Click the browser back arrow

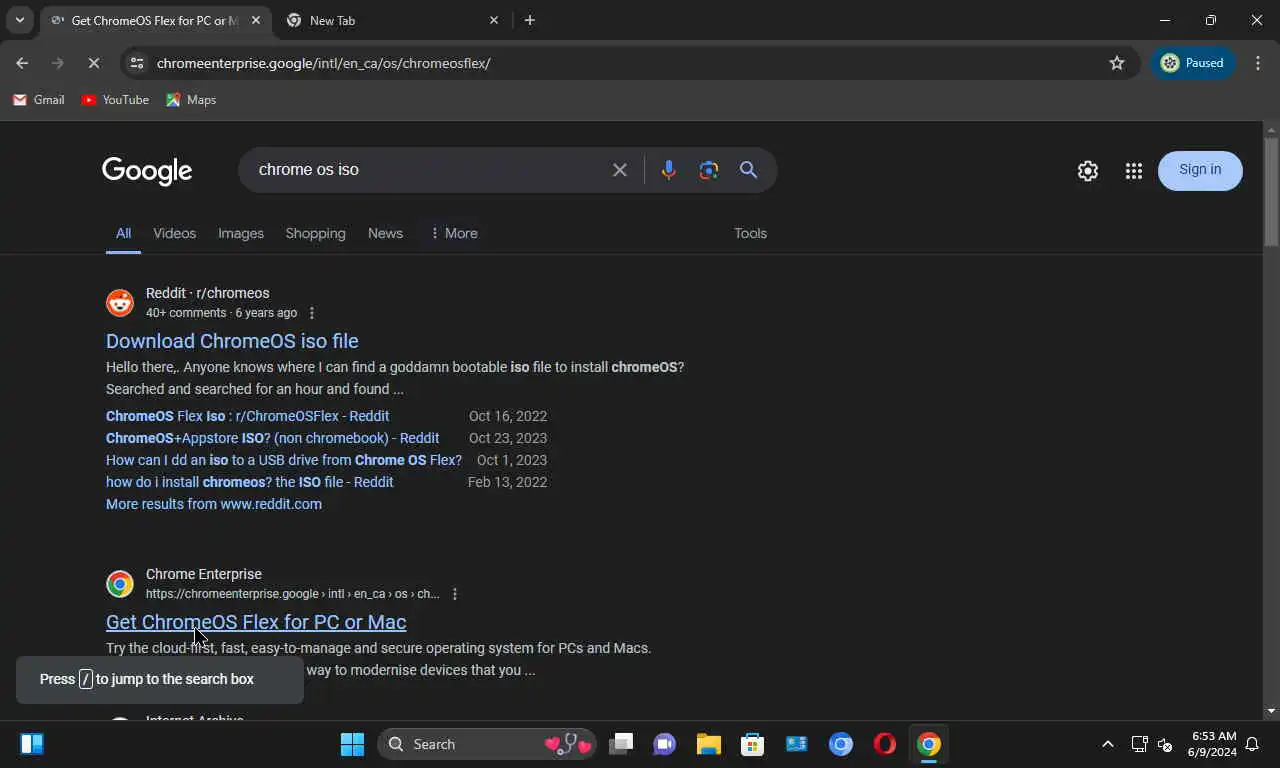tap(22, 63)
